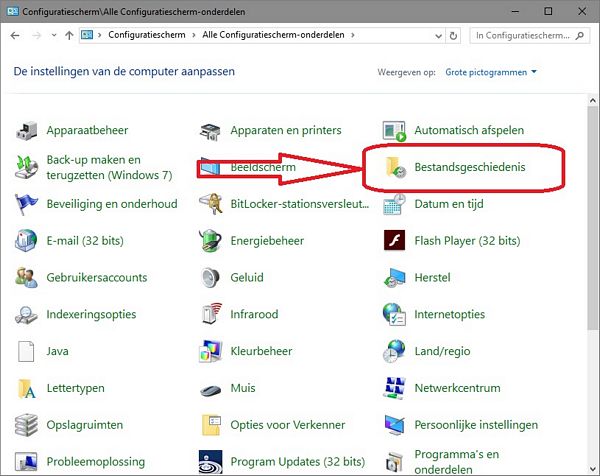
Task: Open Opslagruimten drives icon
Action: tap(26, 425)
